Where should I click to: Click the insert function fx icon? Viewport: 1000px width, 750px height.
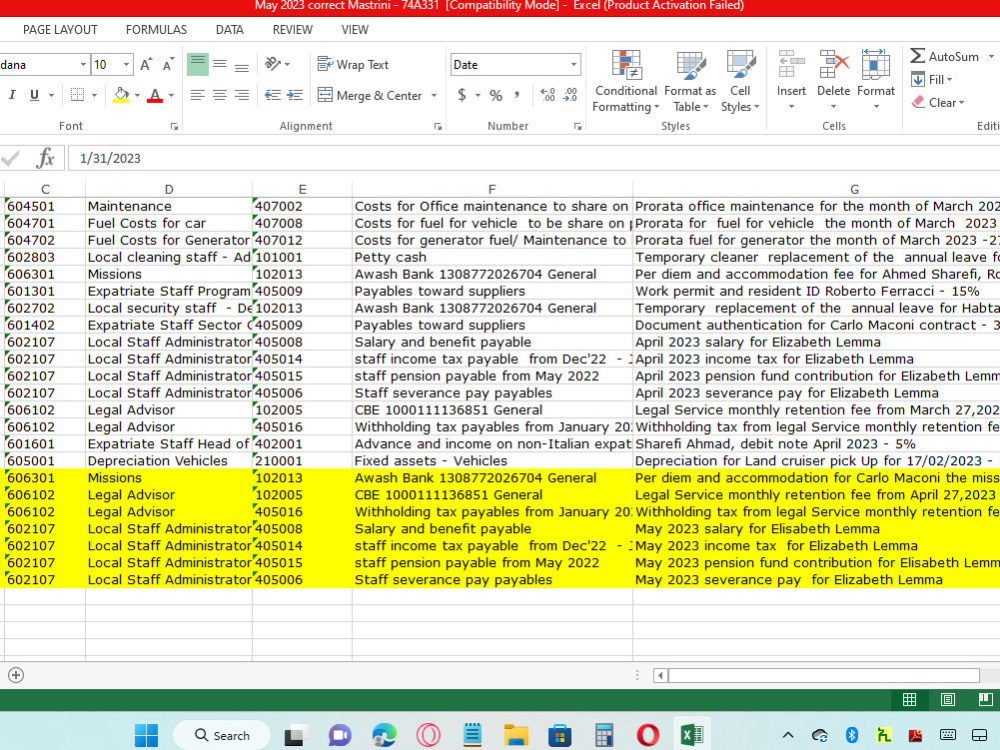coord(45,158)
